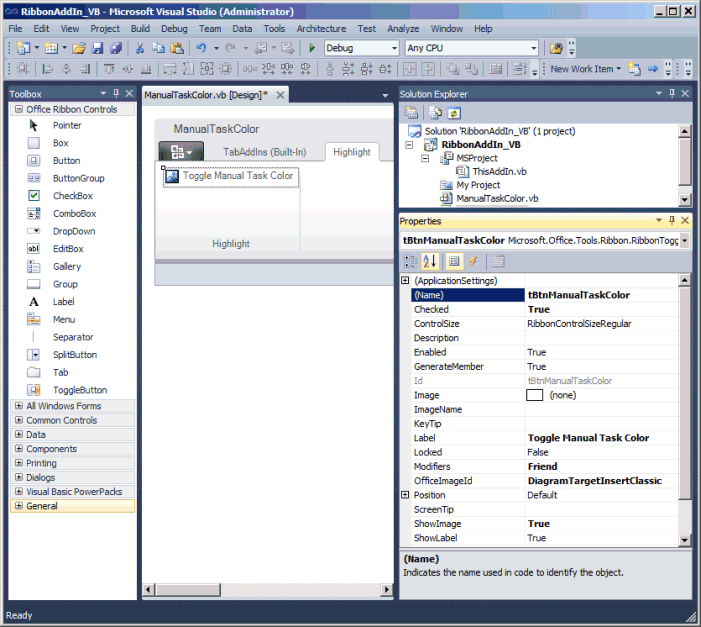Click the Image property swatch box
This screenshot has height=627, width=701.
(x=535, y=395)
